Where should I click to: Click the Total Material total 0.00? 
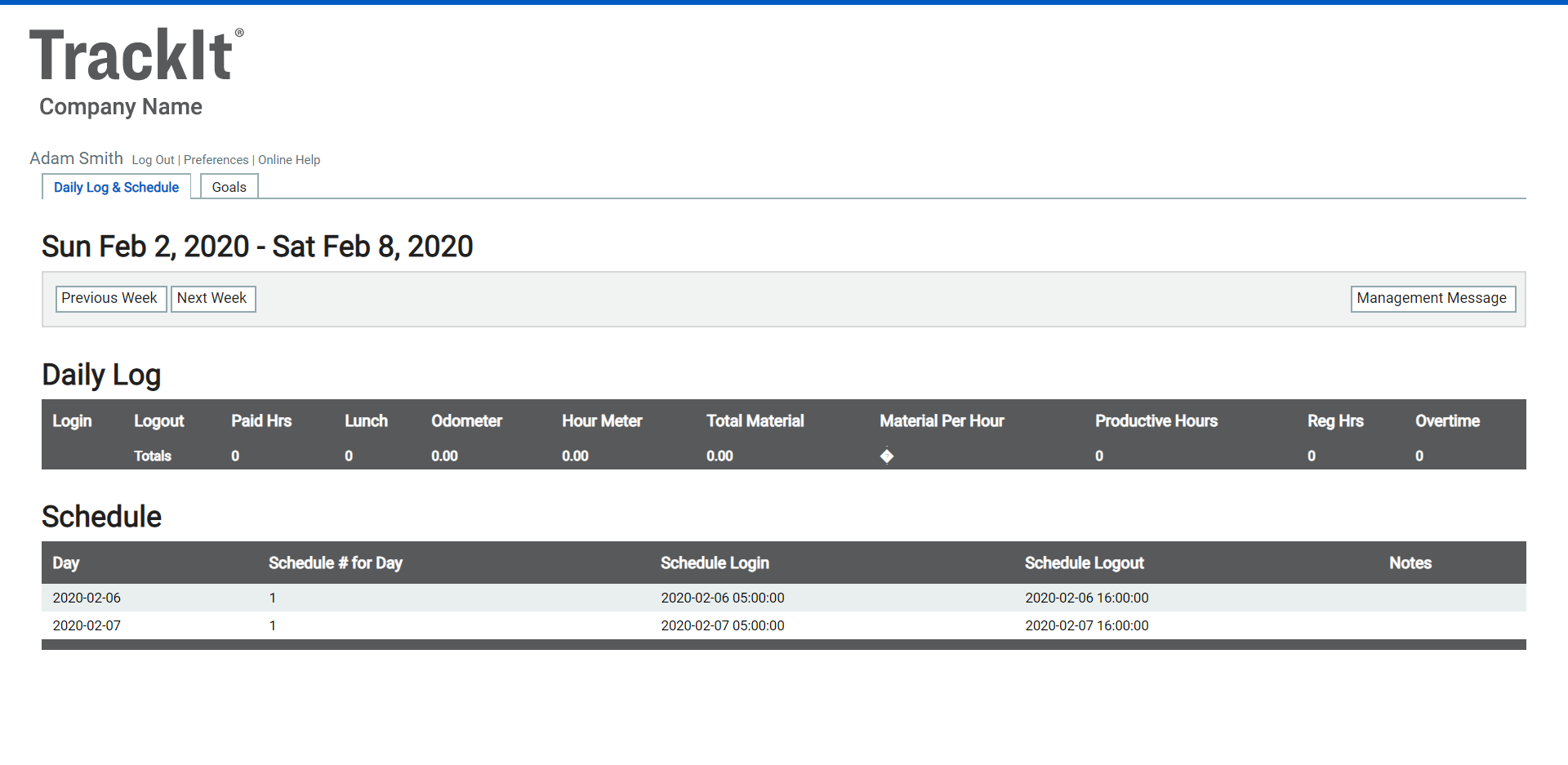(x=719, y=456)
